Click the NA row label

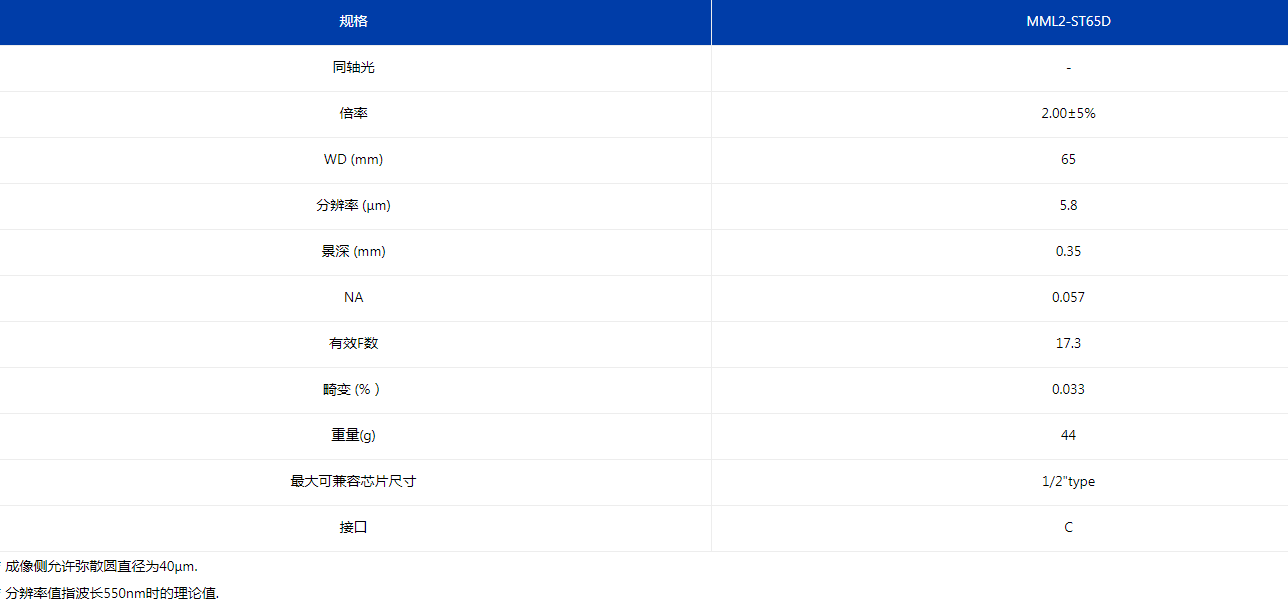(354, 298)
